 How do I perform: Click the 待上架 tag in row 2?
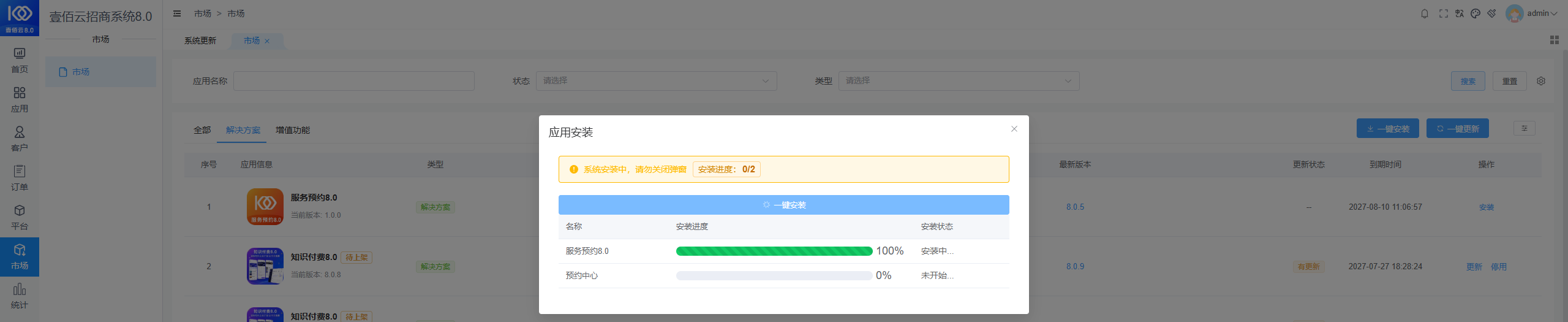356,258
